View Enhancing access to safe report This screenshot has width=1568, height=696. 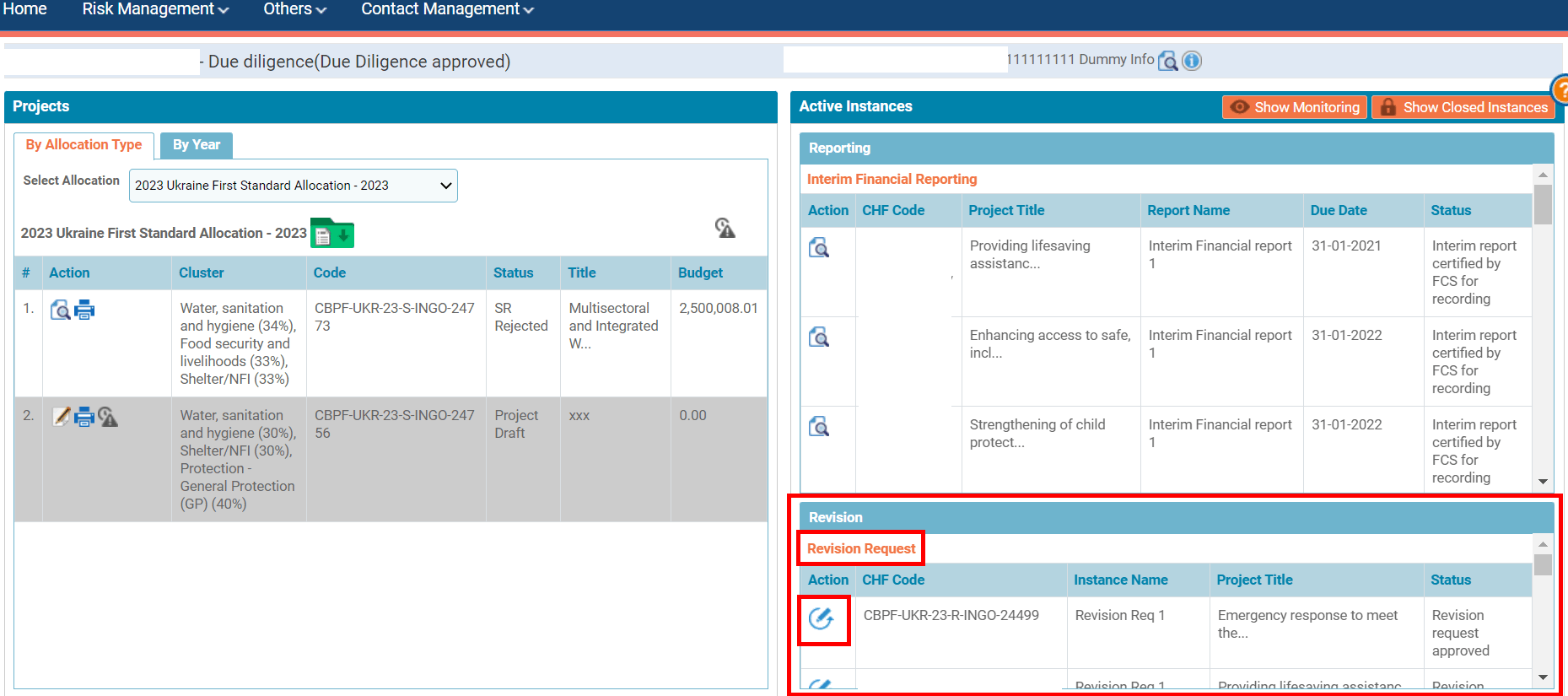[819, 337]
